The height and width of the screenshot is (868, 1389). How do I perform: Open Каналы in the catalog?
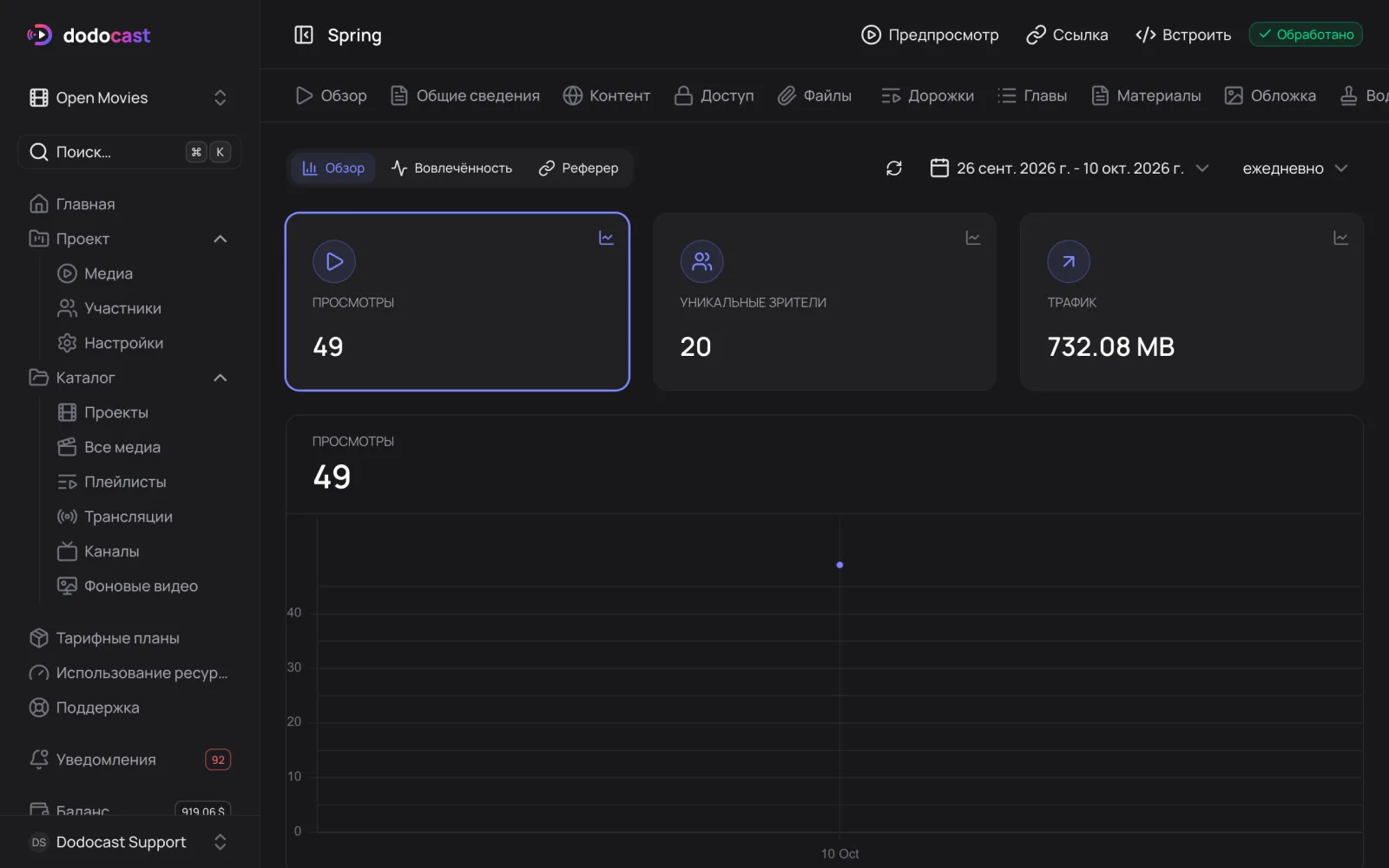point(98,551)
